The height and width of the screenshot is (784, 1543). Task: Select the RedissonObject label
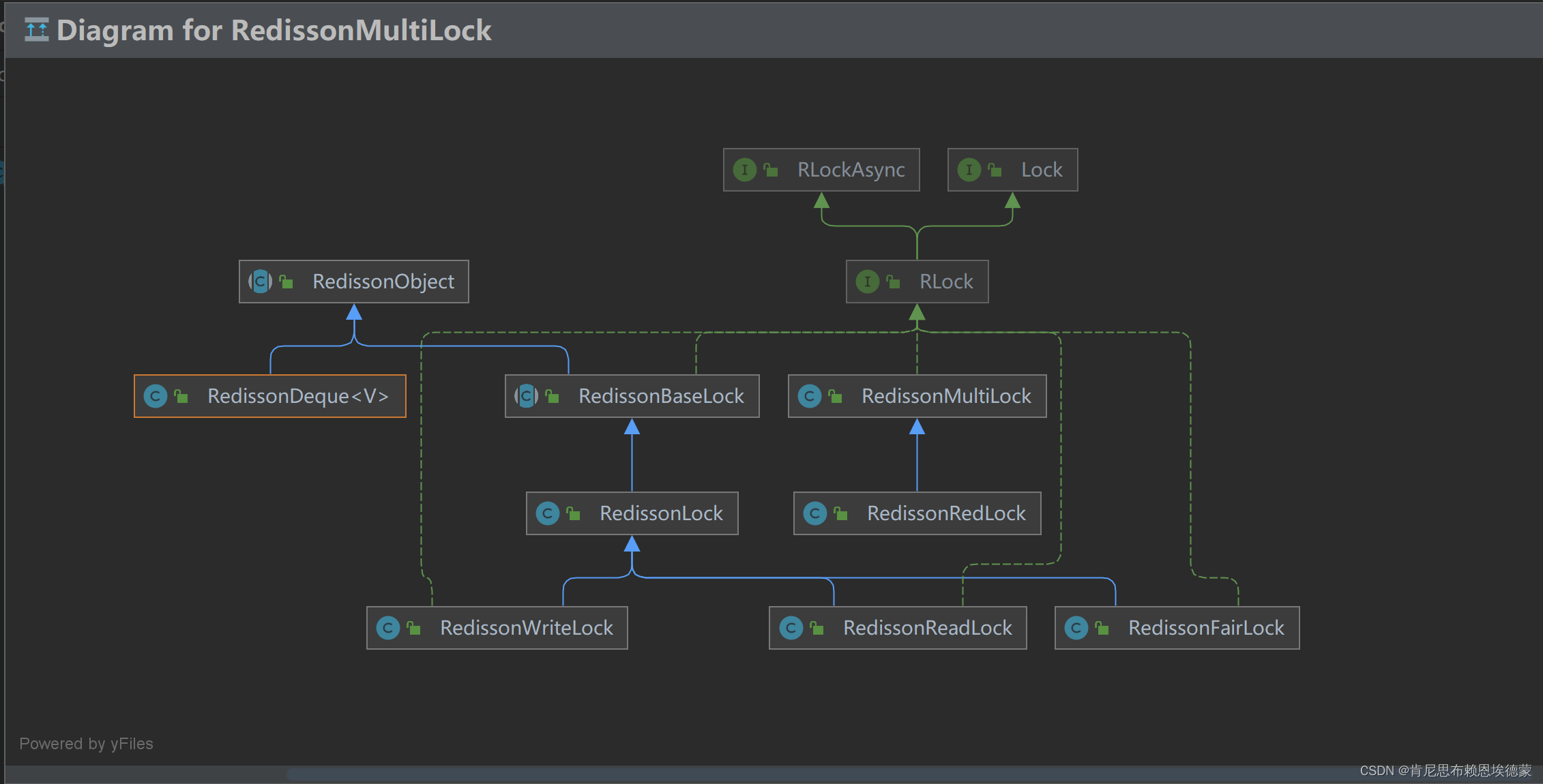point(383,282)
